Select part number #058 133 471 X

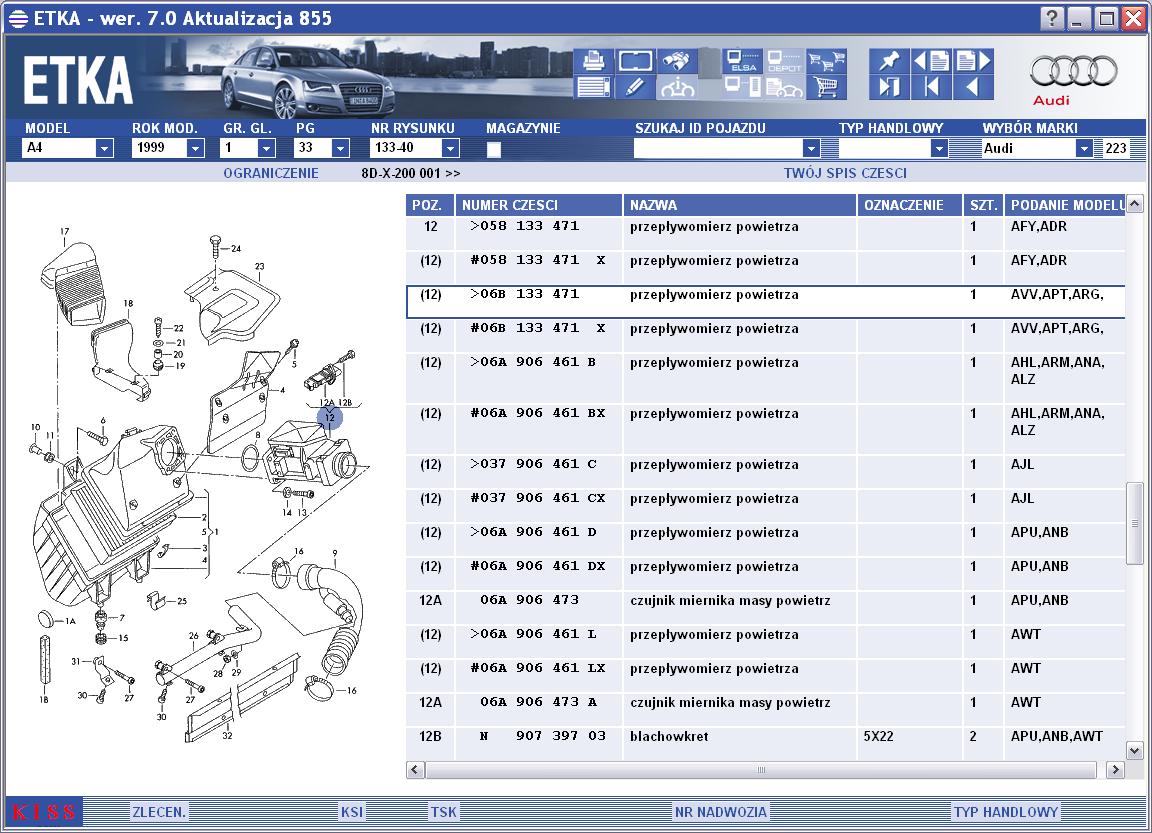pyautogui.click(x=538, y=260)
